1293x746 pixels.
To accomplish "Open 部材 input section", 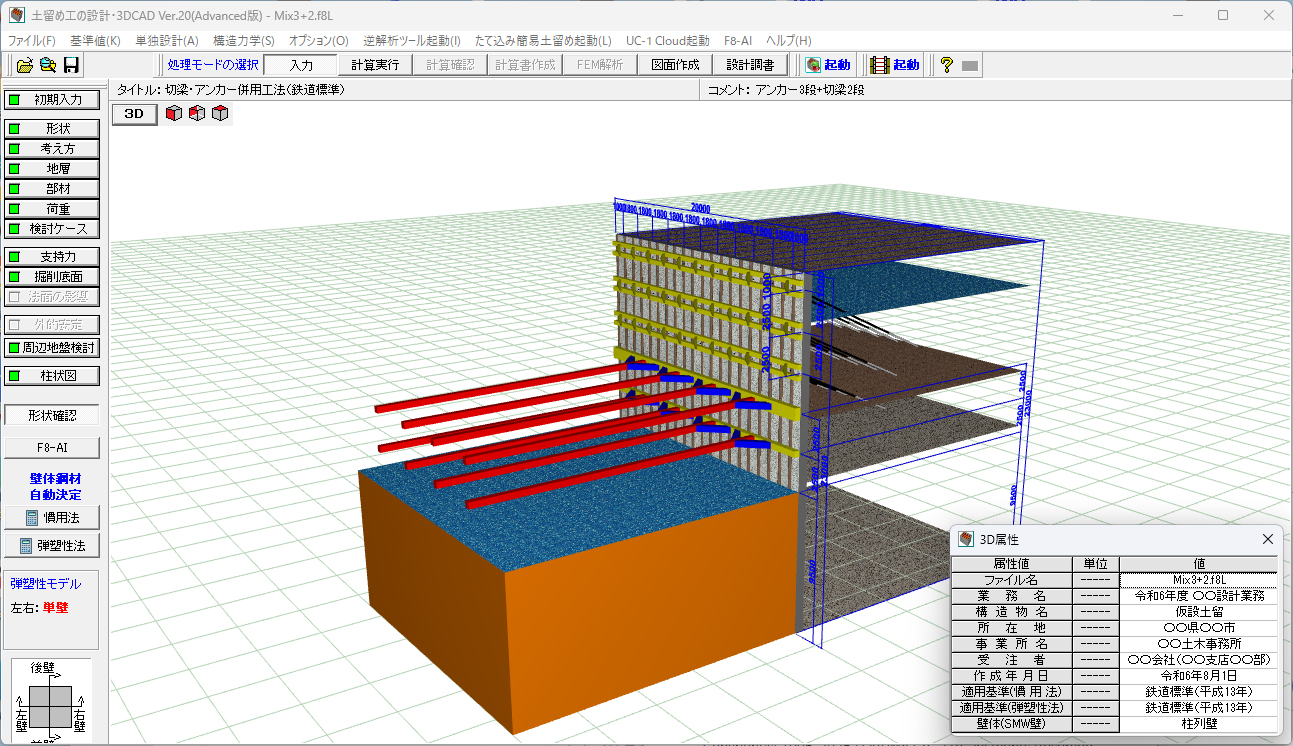I will click(53, 188).
